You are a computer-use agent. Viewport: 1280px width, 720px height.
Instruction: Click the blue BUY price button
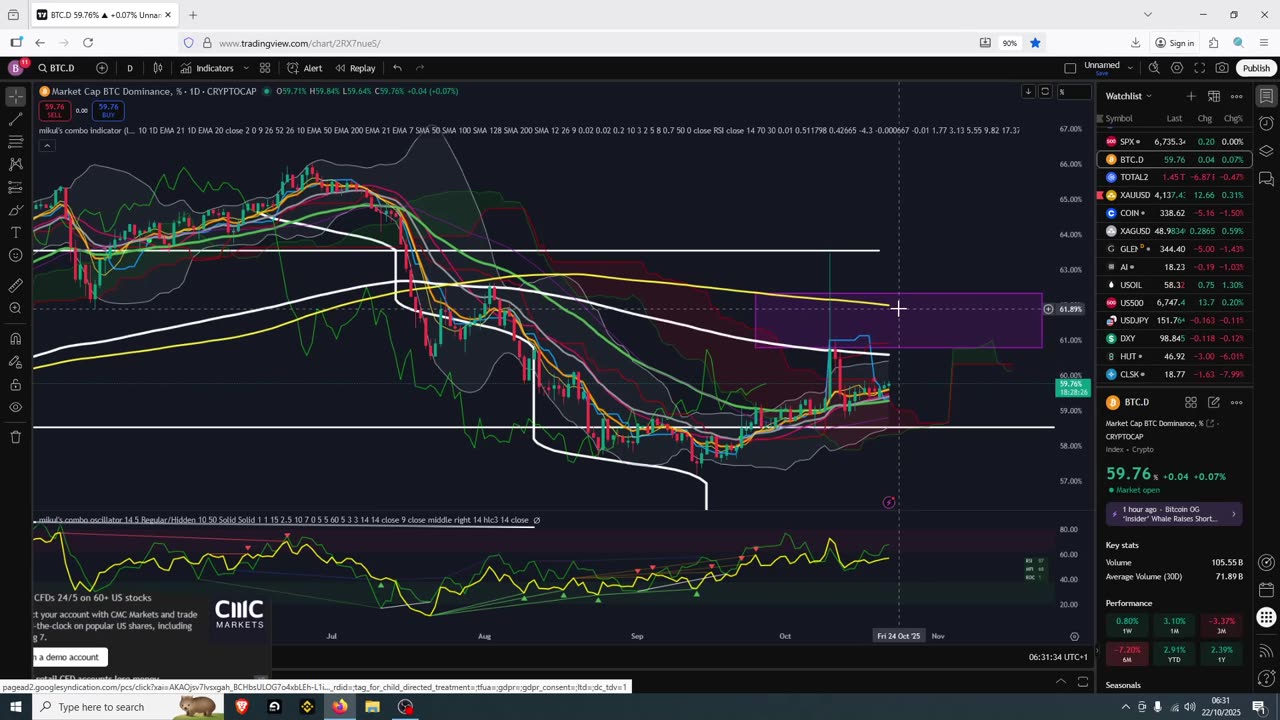click(x=108, y=110)
